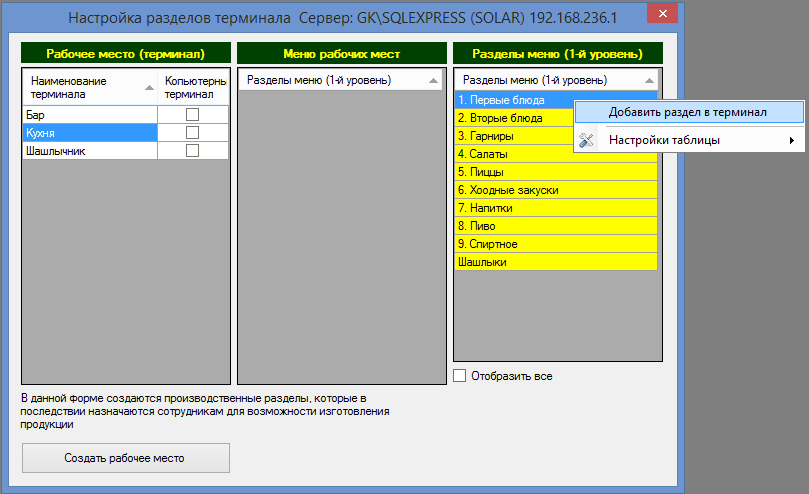809x494 pixels.
Task: Sort the Меню рабочих мест column arrow
Action: click(x=433, y=81)
